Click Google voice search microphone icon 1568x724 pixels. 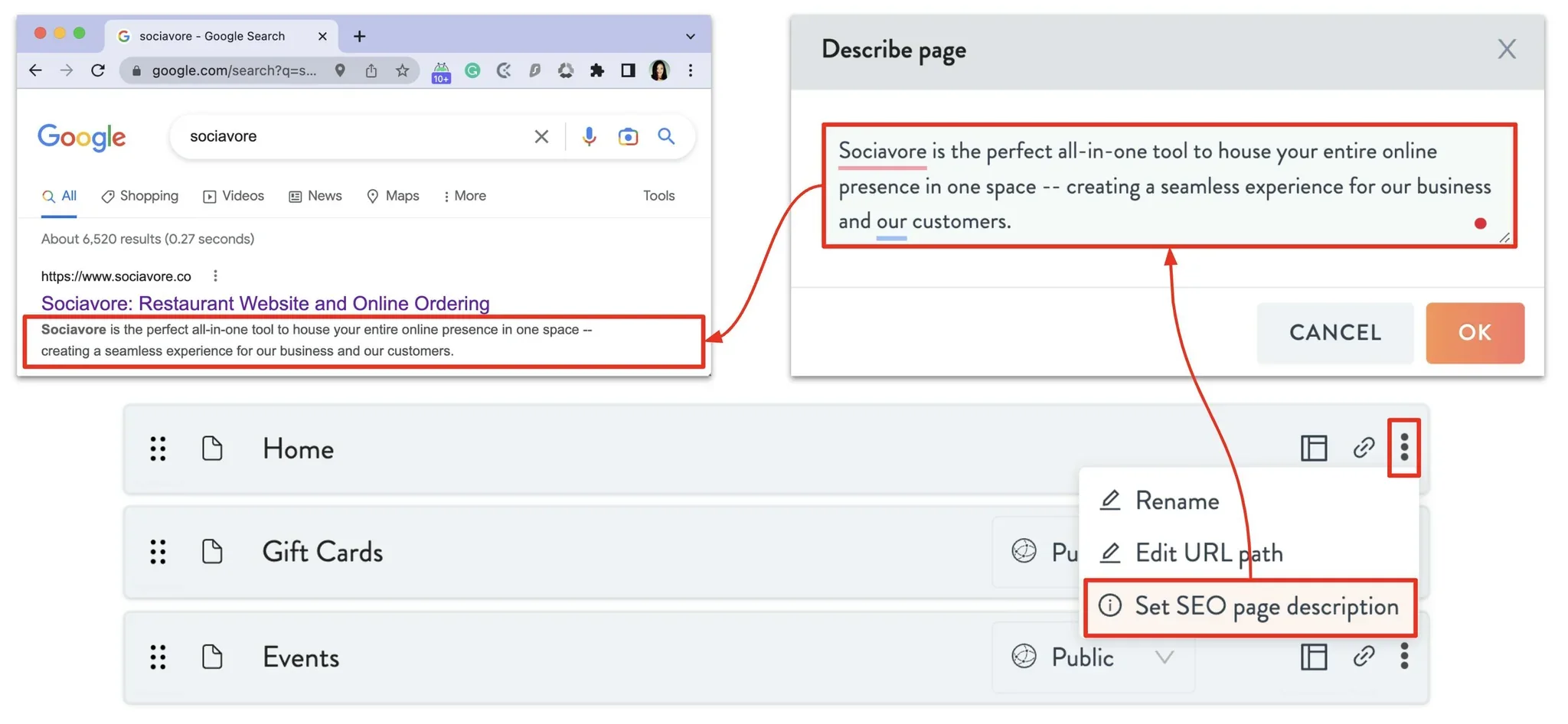[x=589, y=136]
